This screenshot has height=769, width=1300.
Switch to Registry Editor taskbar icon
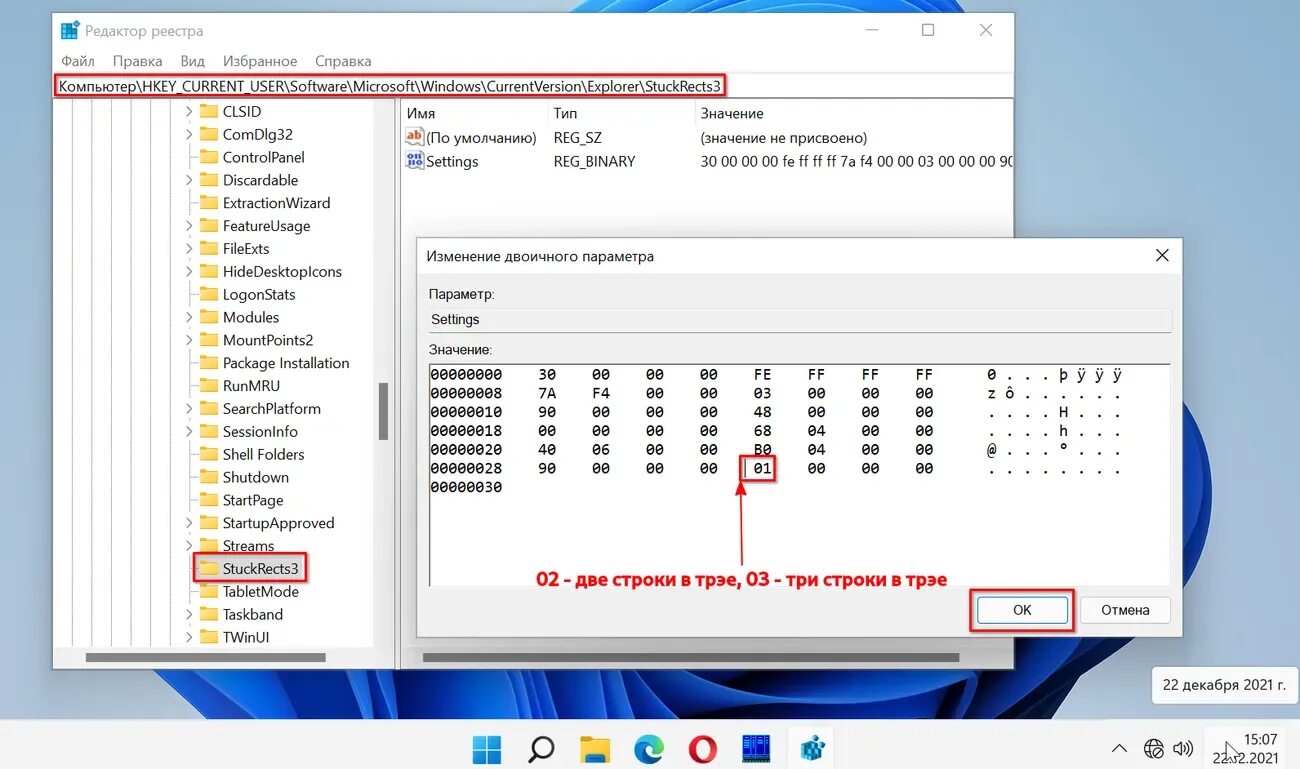point(811,748)
